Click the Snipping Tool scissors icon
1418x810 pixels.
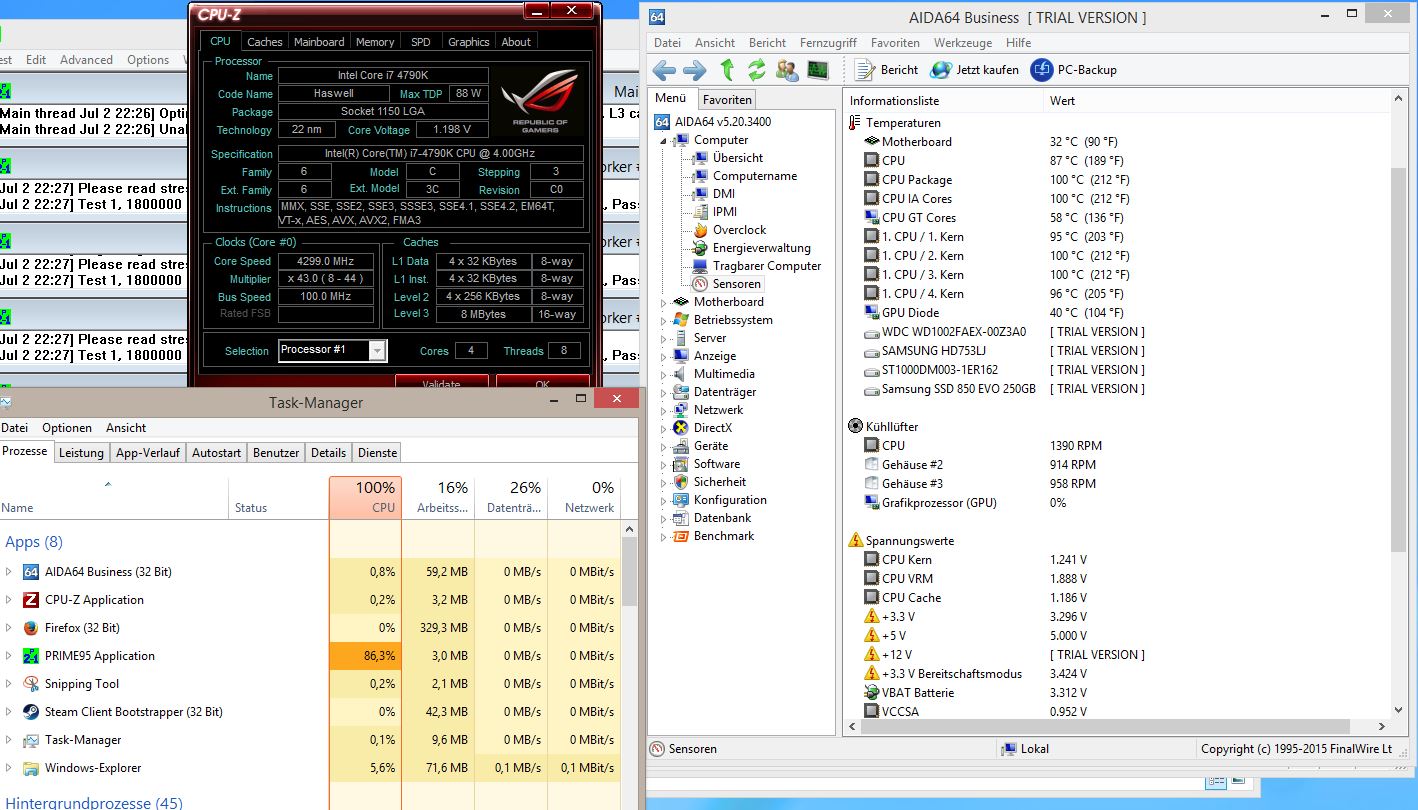coord(30,684)
